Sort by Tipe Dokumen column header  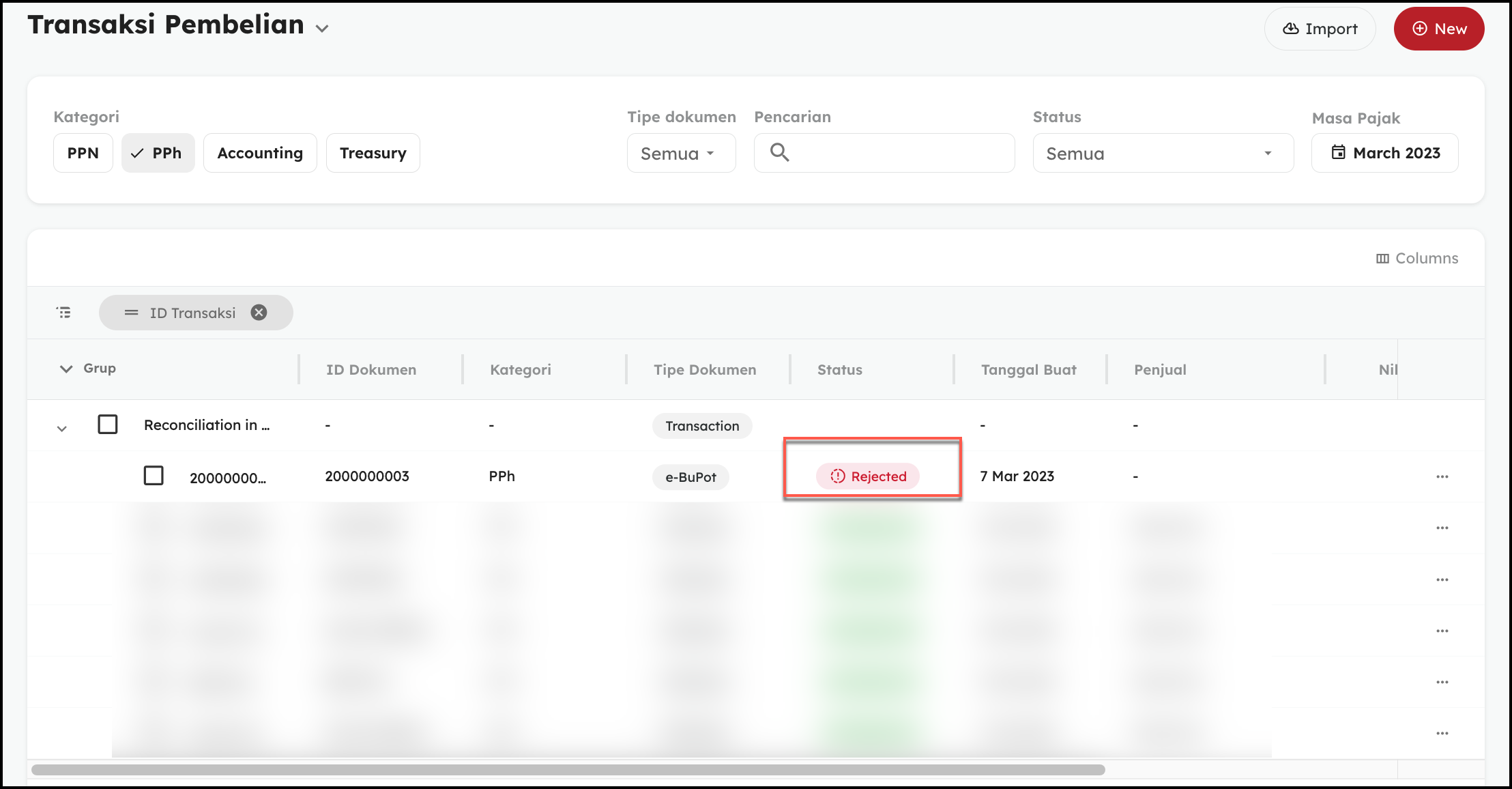click(x=705, y=369)
